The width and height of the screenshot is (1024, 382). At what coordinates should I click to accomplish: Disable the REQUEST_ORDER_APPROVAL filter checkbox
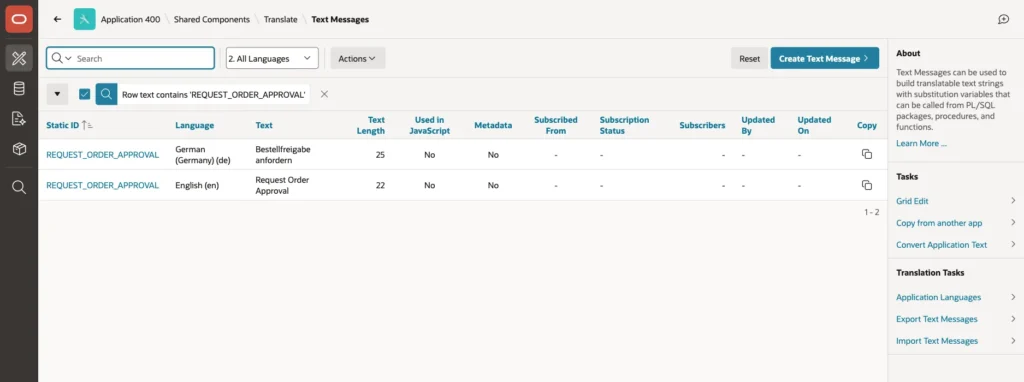tap(84, 94)
